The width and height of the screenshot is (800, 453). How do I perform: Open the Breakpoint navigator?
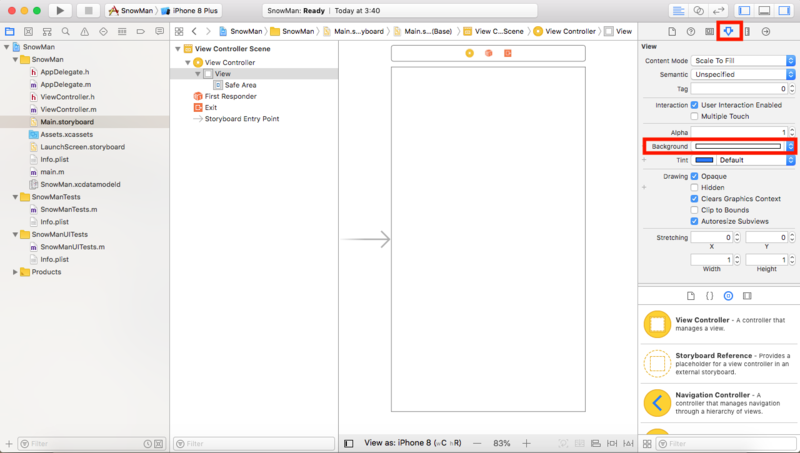(x=141, y=32)
